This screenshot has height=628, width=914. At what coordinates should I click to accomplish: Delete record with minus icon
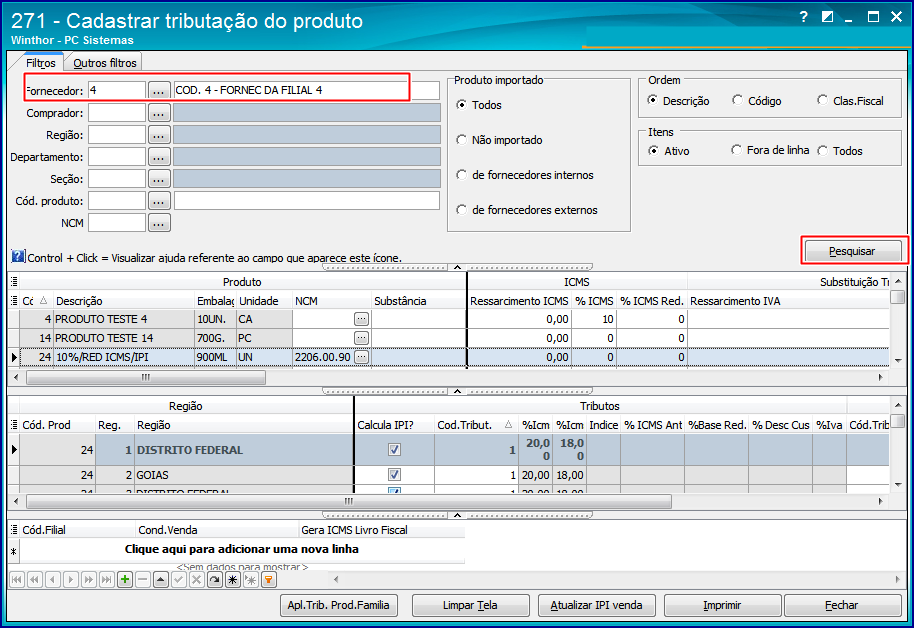point(143,580)
